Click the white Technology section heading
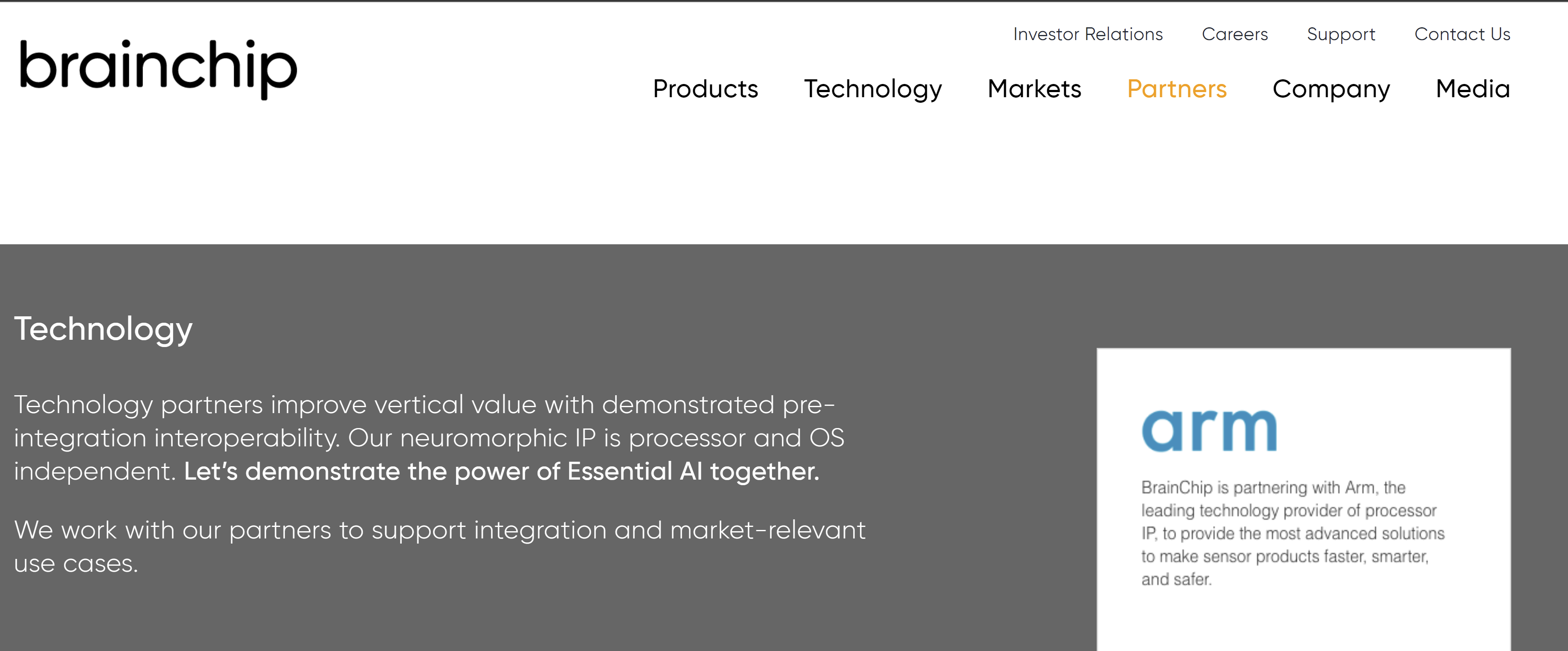This screenshot has height=651, width=1568. click(x=104, y=329)
